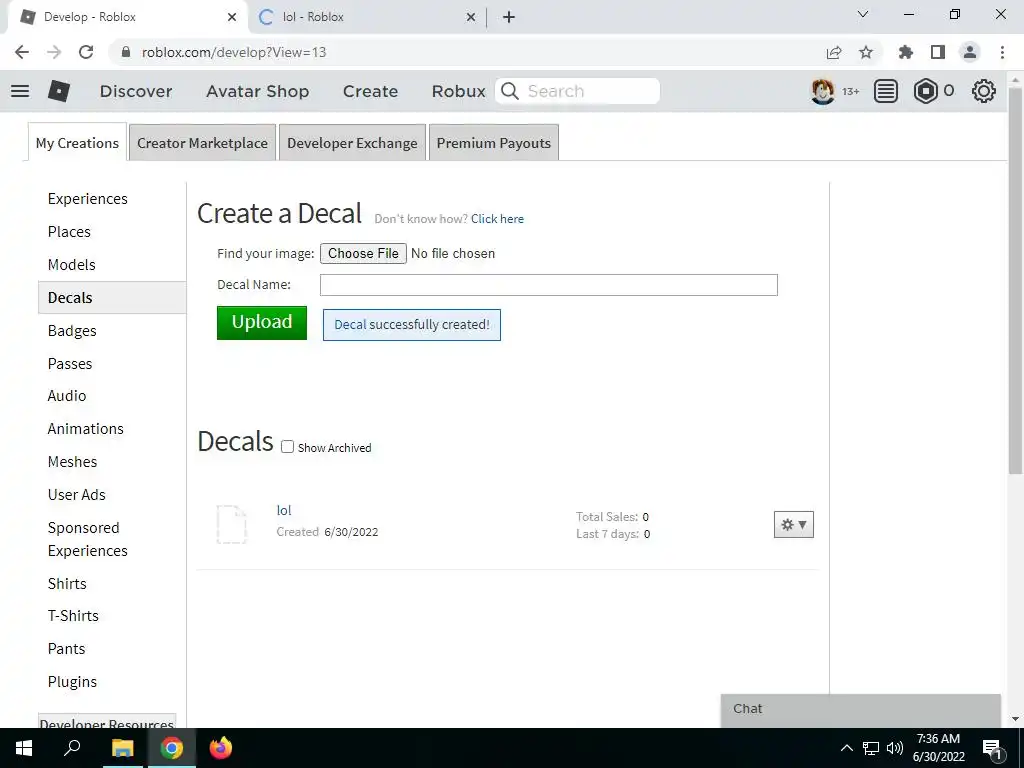1024x768 pixels.
Task: Open the Robux balance icon
Action: [925, 91]
